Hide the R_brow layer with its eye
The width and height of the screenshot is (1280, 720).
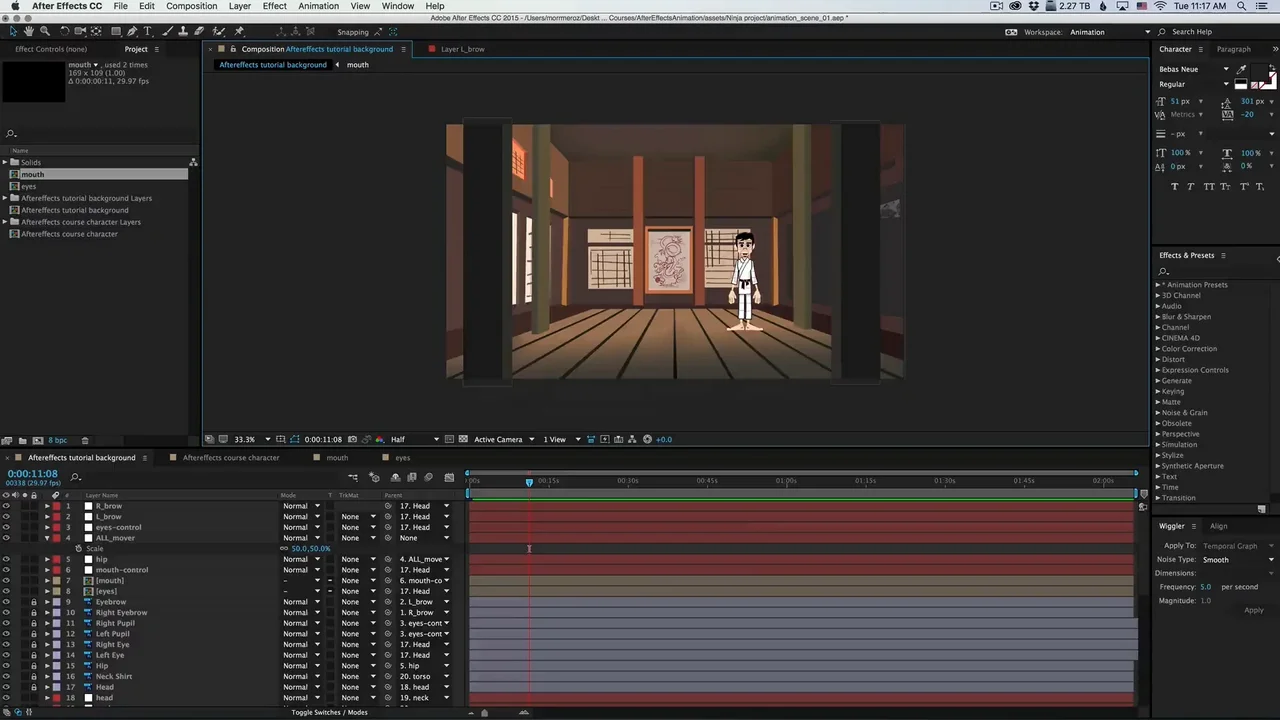pos(6,506)
